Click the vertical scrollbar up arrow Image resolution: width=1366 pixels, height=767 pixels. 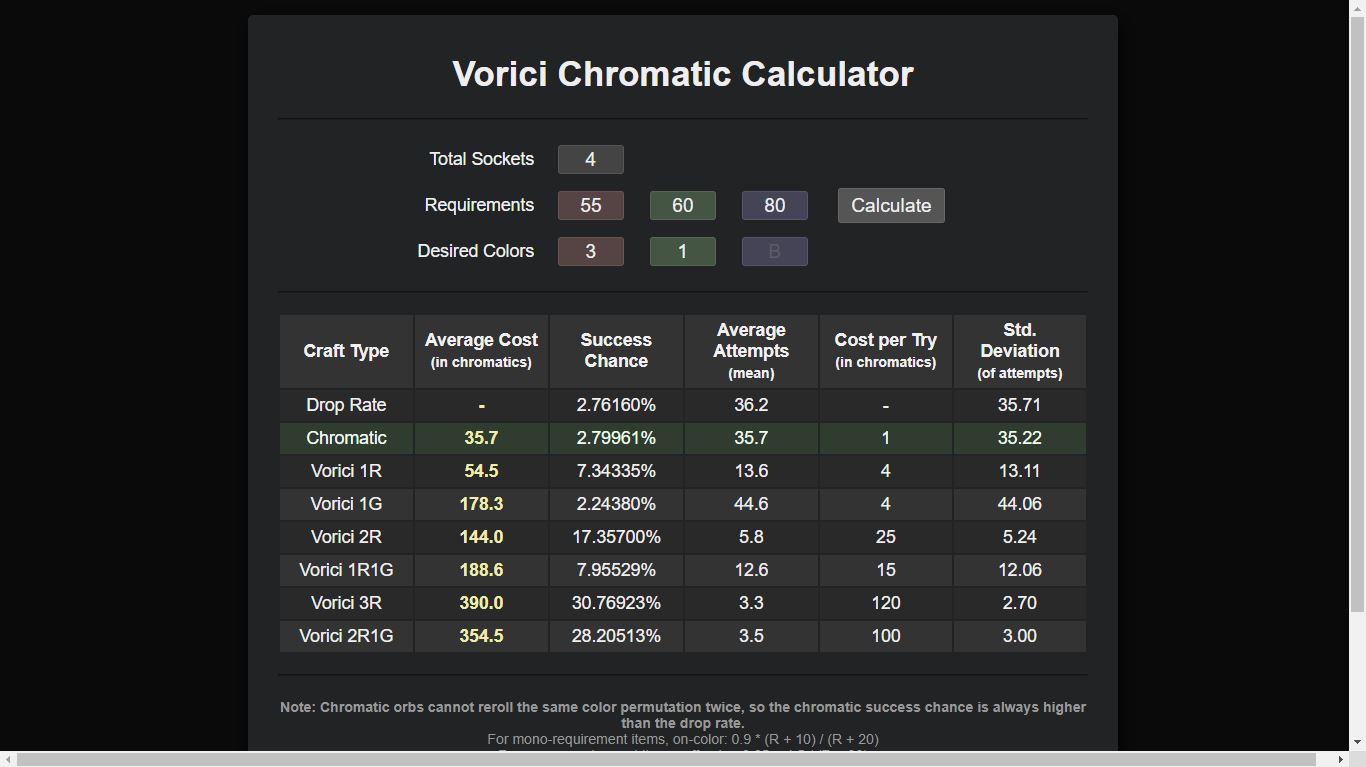tap(1358, 8)
